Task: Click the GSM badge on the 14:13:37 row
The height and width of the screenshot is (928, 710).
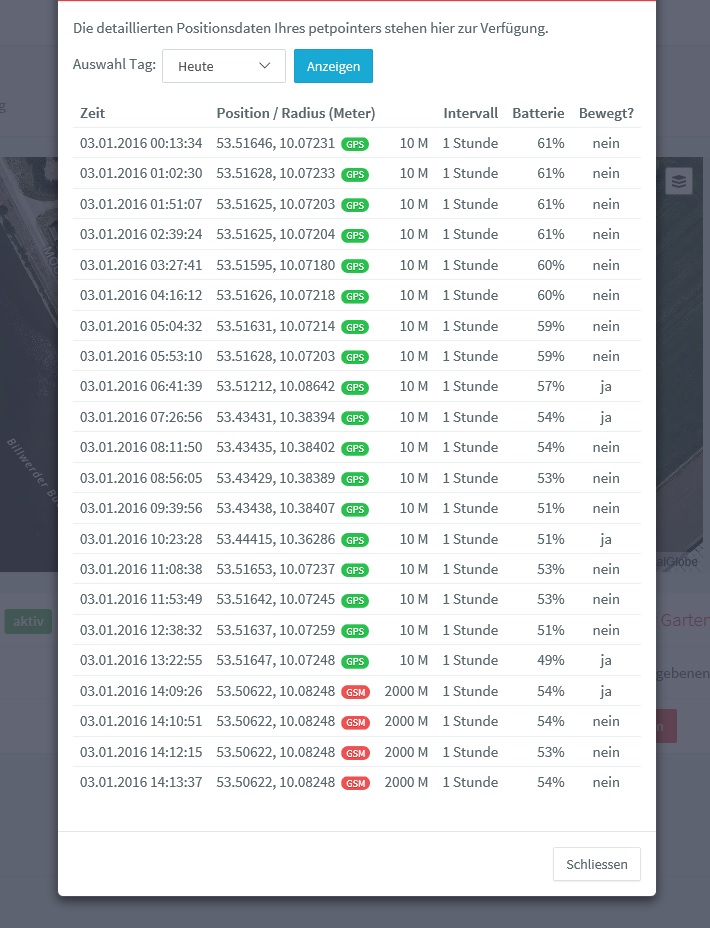Action: pos(355,783)
